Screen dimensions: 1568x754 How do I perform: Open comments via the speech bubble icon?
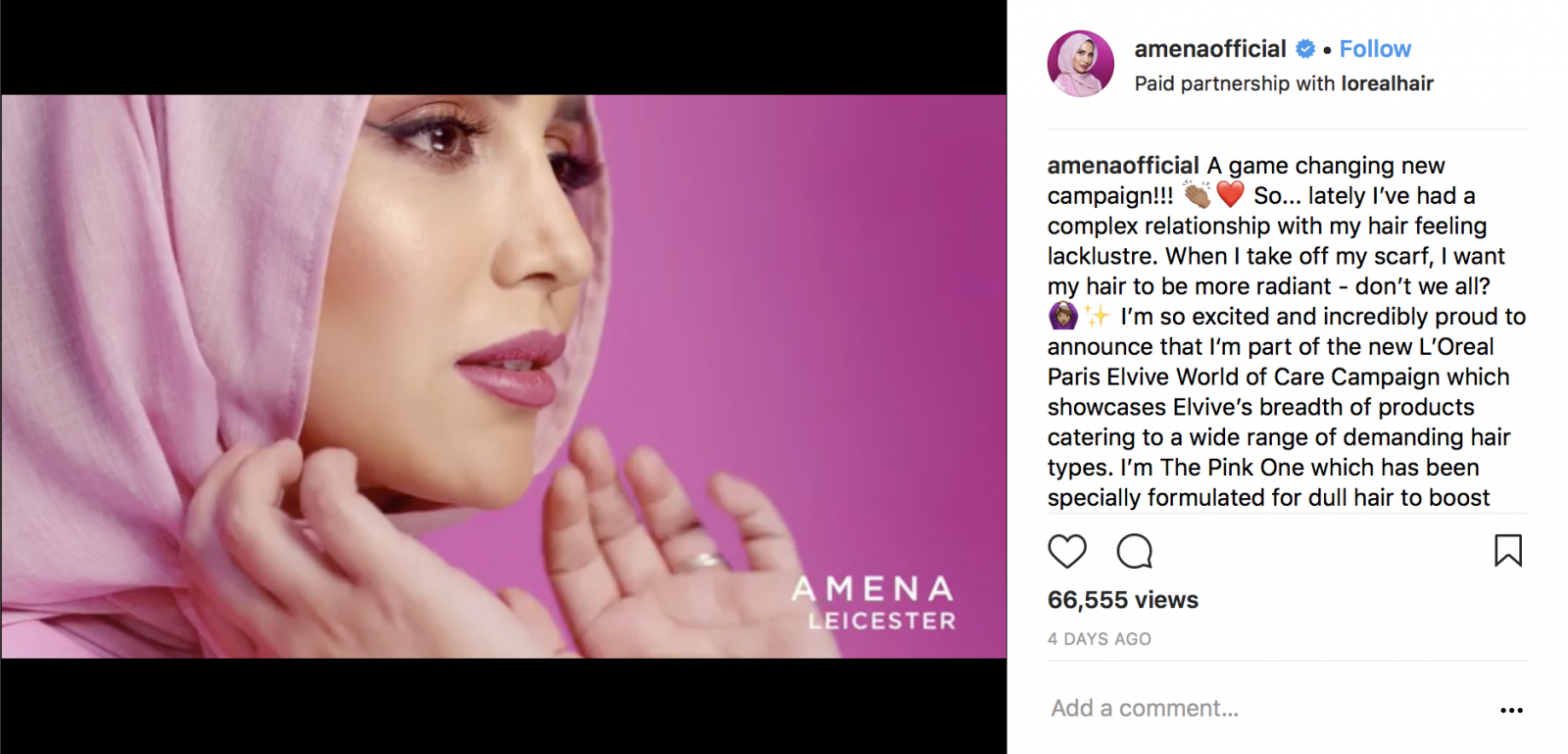coord(1135,551)
